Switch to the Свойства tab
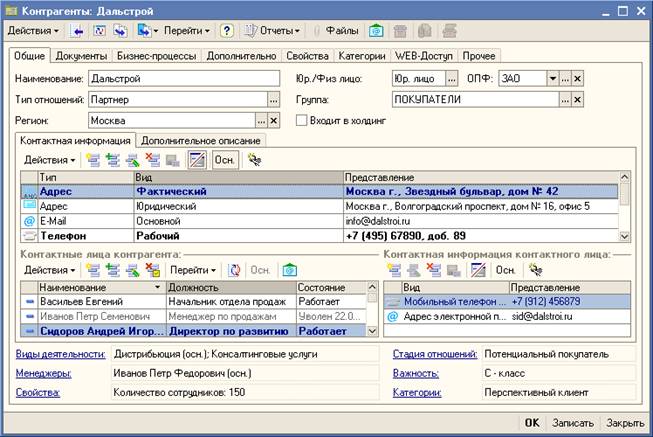Screen dimensions: 653x437 [307, 56]
